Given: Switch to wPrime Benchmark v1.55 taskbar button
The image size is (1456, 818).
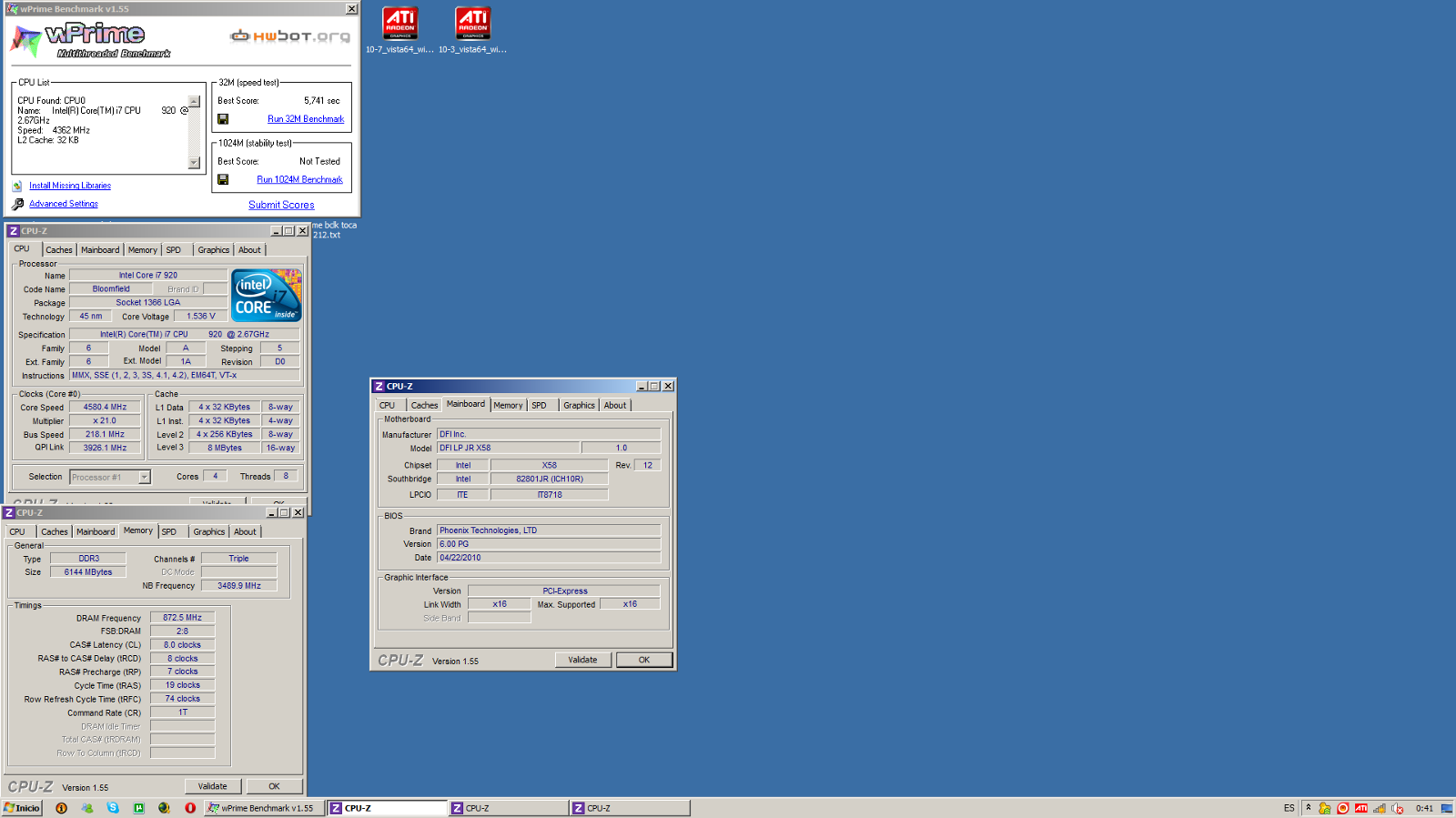Looking at the screenshot, I should pos(264,808).
